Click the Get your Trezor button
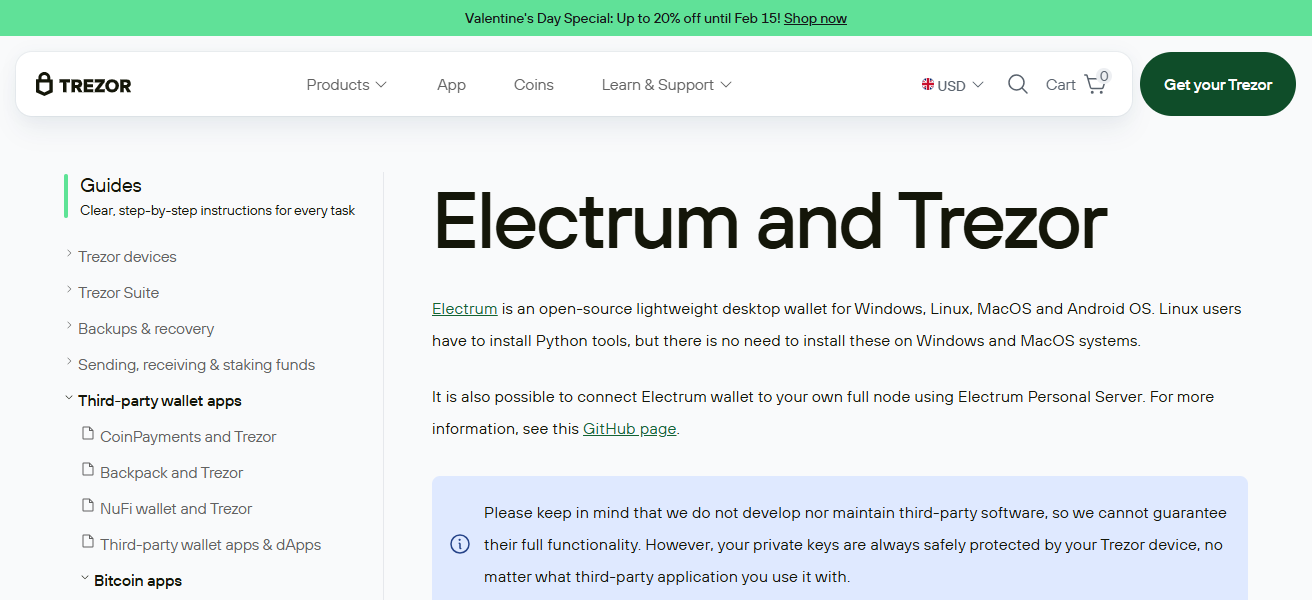Screen dimensions: 1312x600 coord(1217,85)
